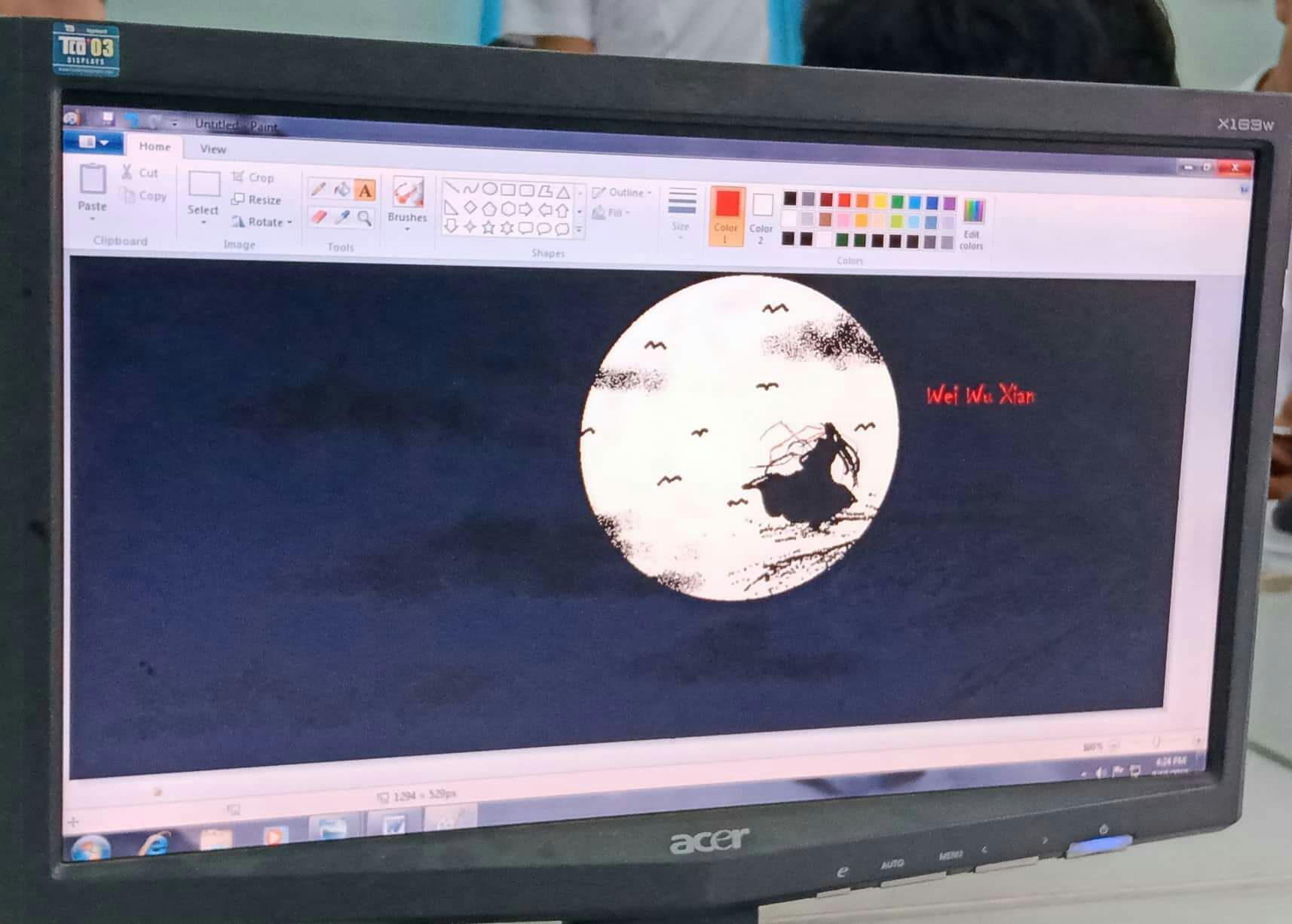1292x924 pixels.
Task: Set Color 1 as the active color slot
Action: point(727,215)
